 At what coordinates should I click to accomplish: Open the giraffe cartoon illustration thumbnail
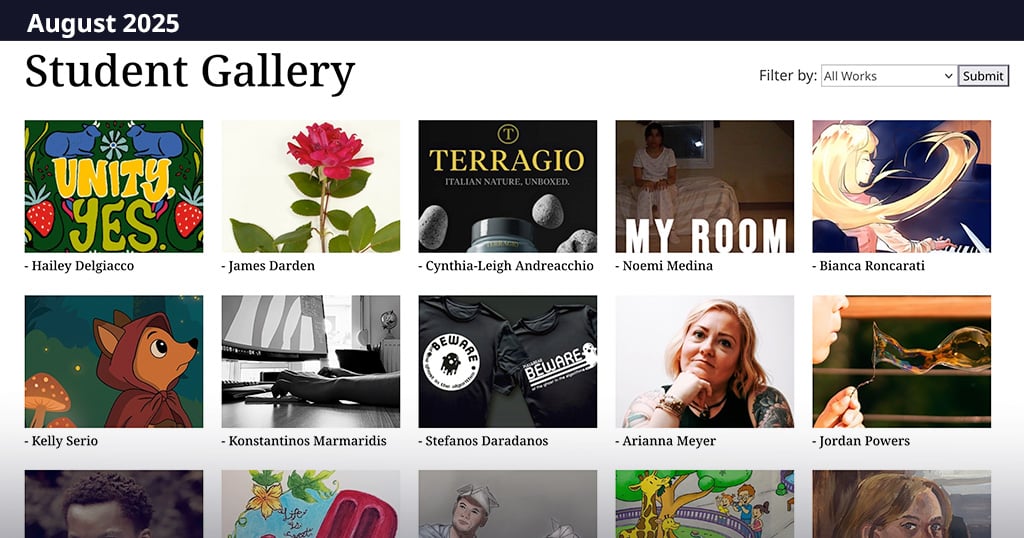tap(705, 504)
